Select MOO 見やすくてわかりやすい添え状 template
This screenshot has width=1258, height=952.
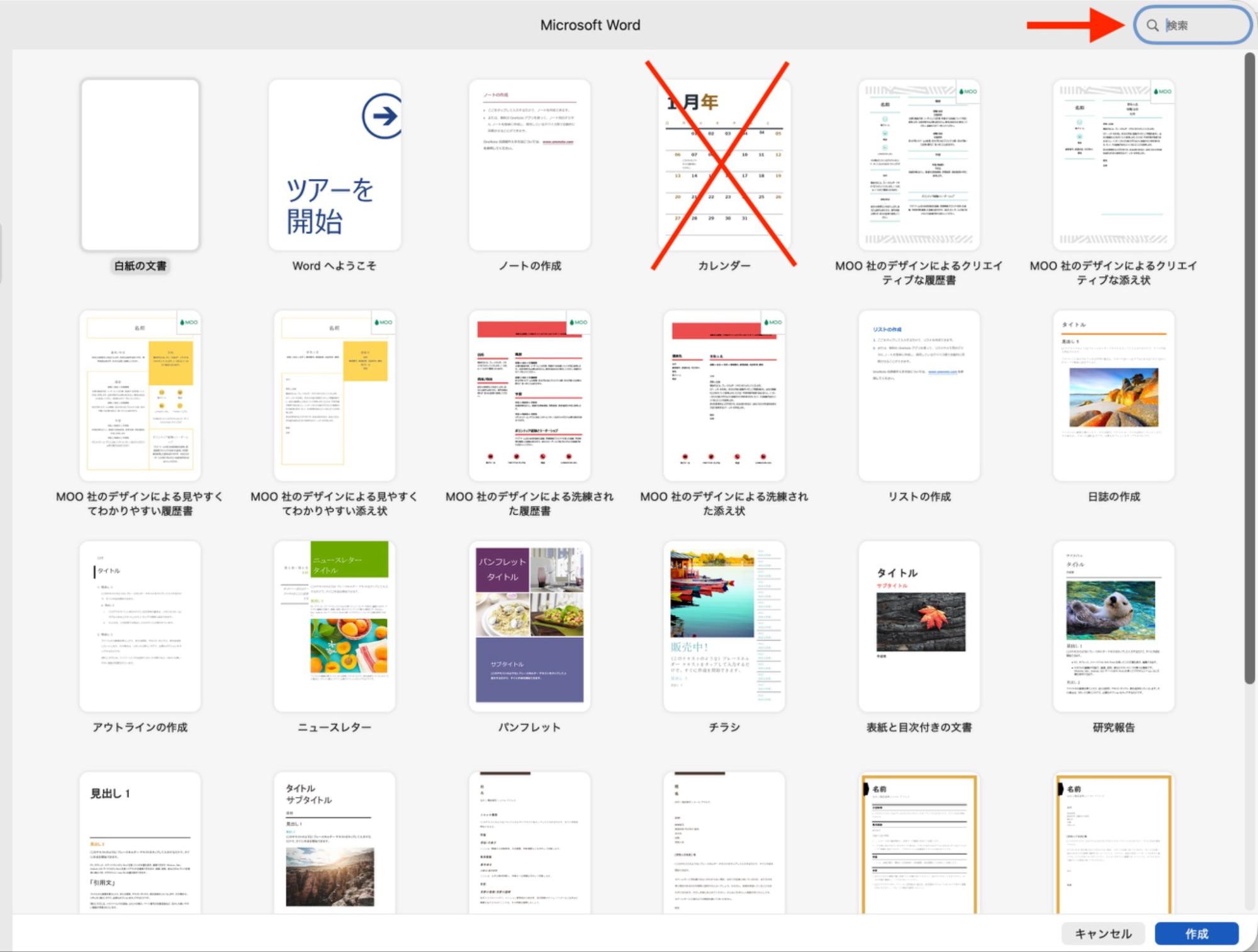334,396
